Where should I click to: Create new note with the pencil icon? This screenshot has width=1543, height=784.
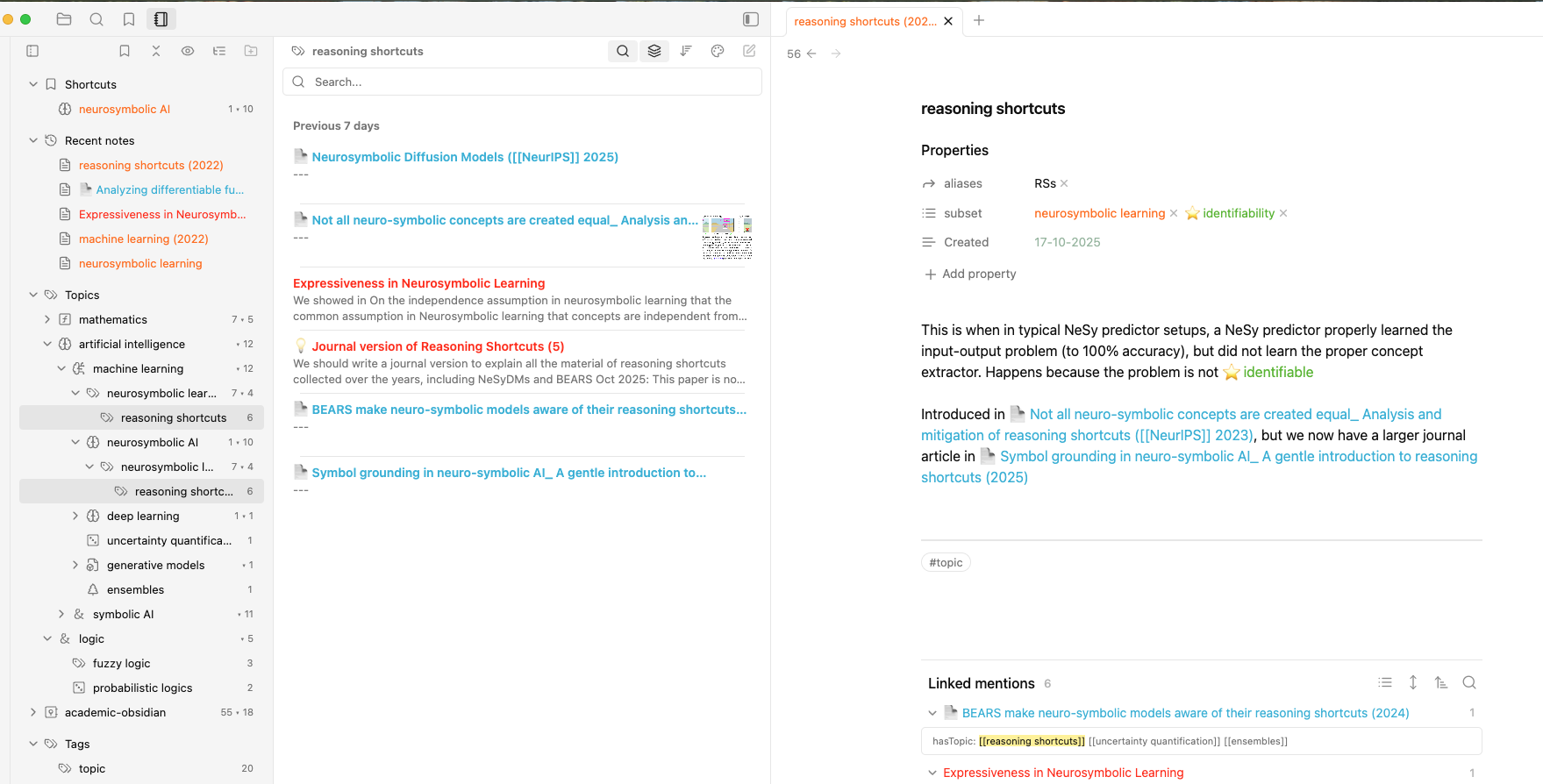coord(749,51)
